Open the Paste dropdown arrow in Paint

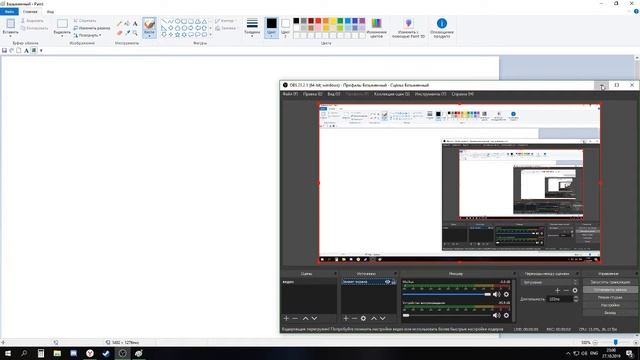[11, 36]
